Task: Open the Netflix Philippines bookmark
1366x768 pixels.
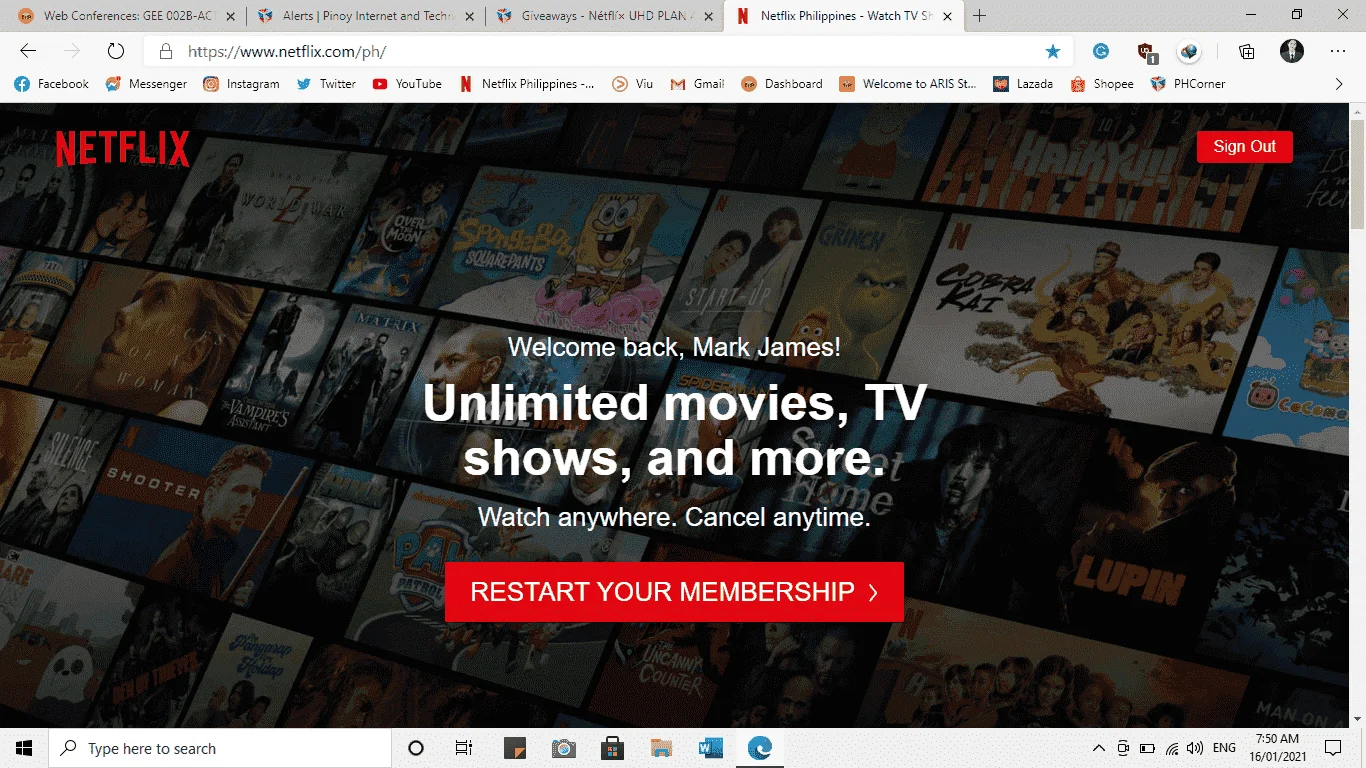Action: tap(526, 84)
